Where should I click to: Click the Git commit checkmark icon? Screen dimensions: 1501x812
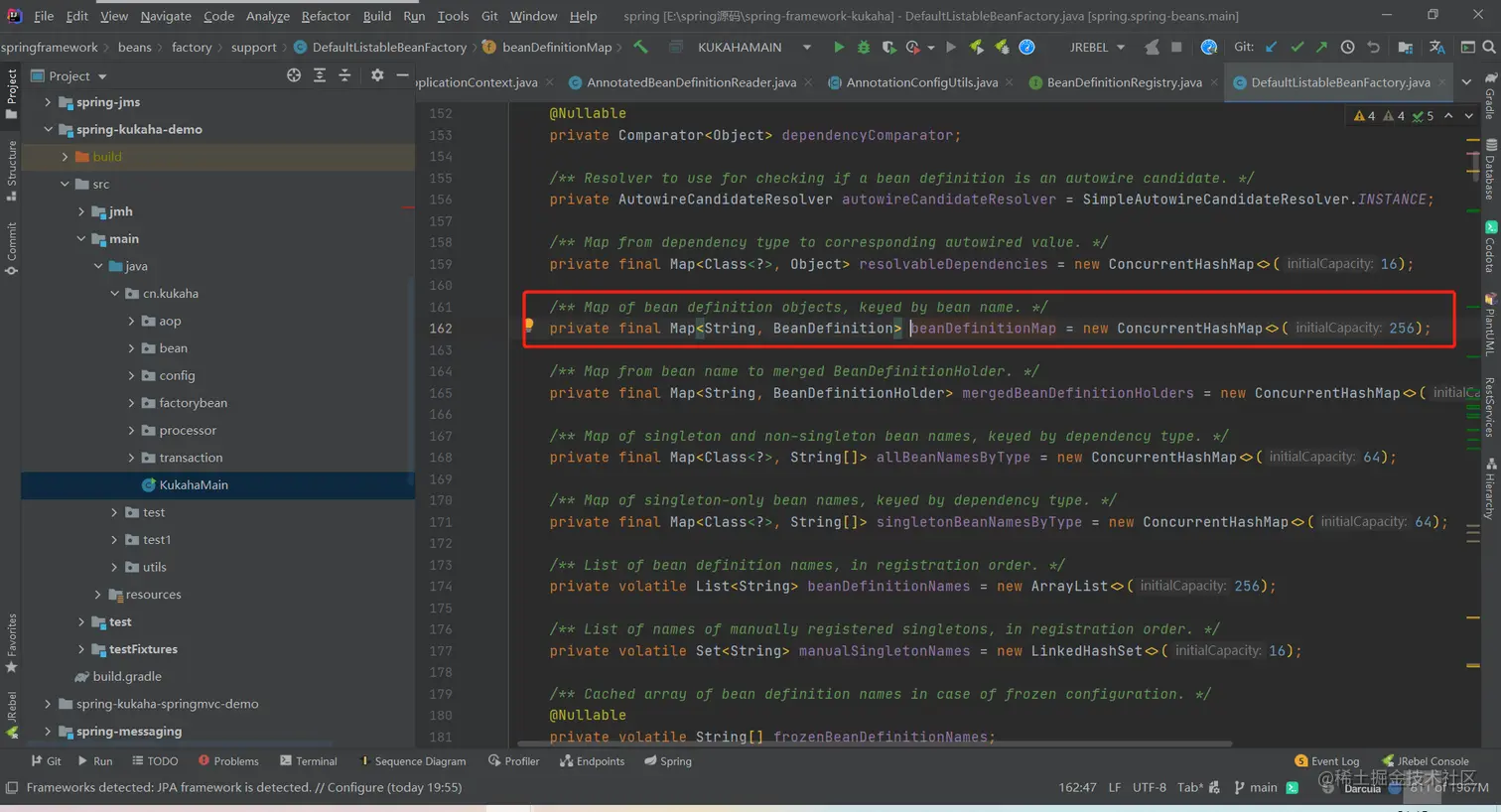tap(1296, 47)
